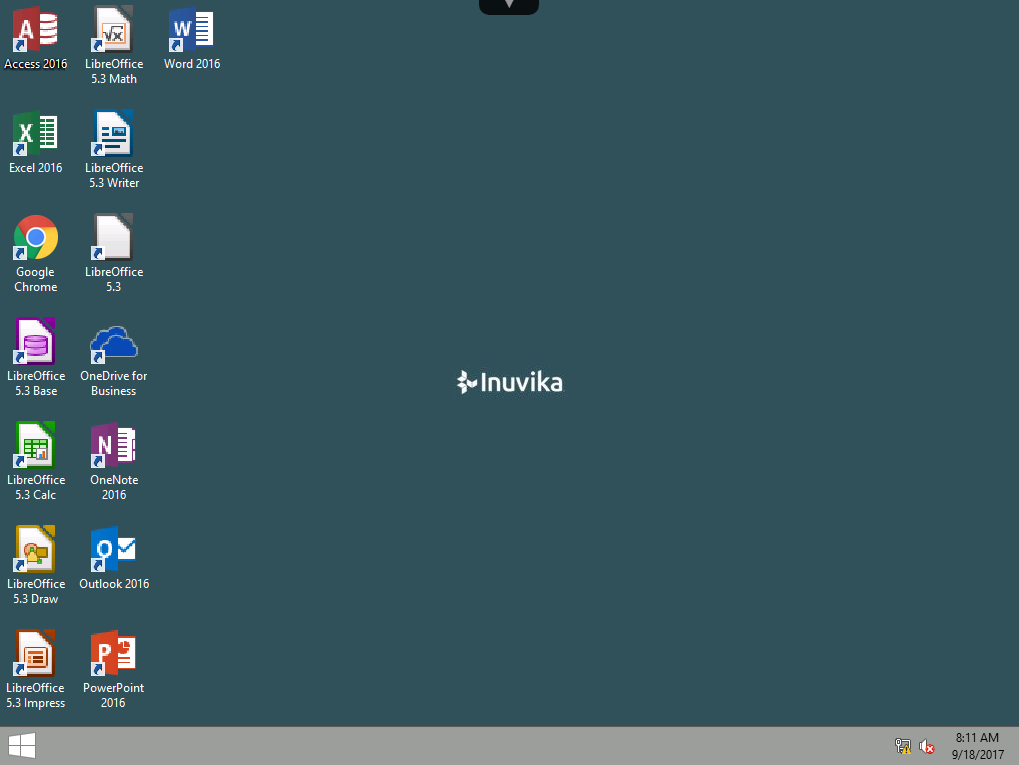Open the Windows Start menu
The width and height of the screenshot is (1019, 765).
click(21, 745)
